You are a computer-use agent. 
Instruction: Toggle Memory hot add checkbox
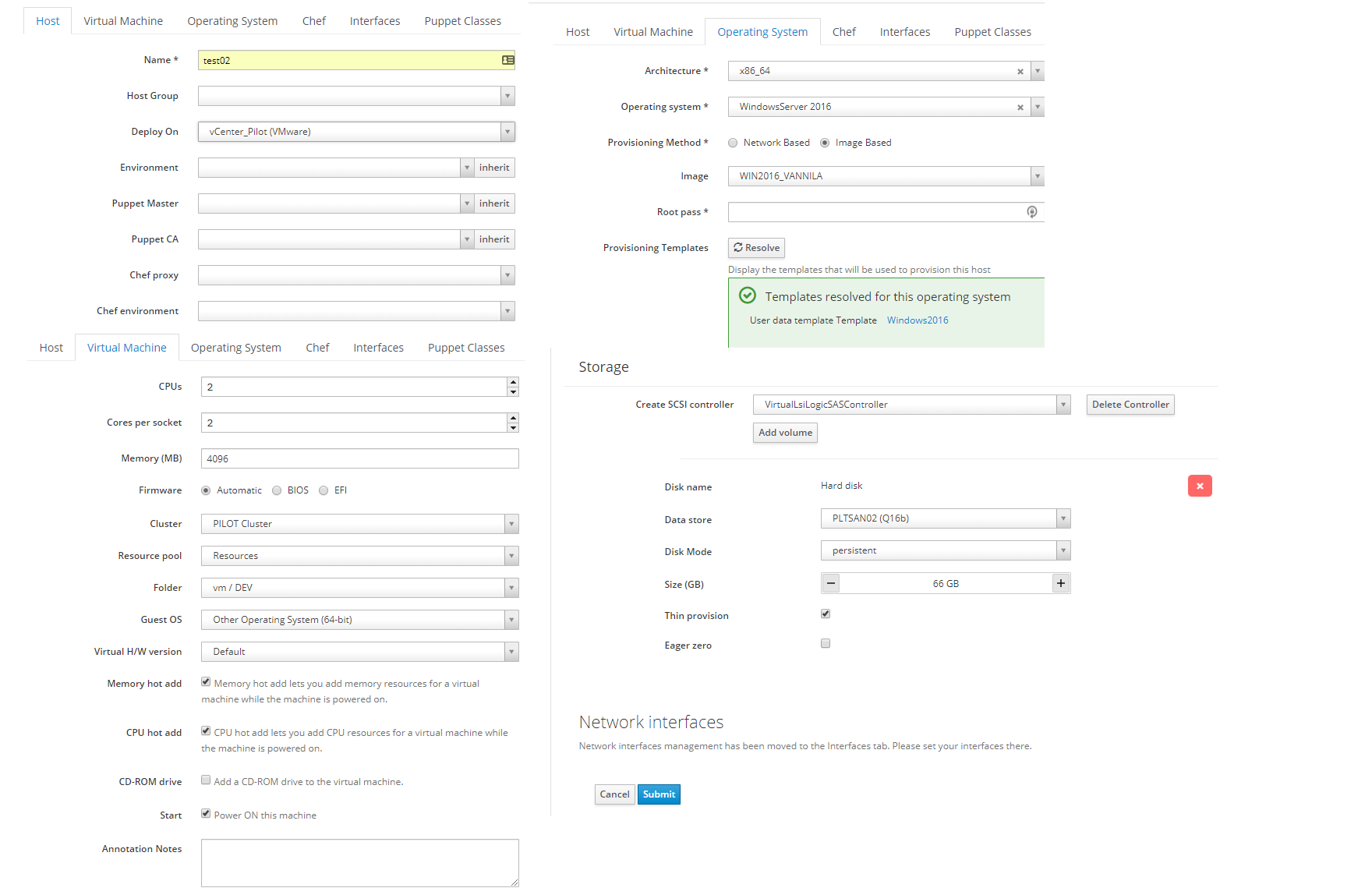point(206,681)
